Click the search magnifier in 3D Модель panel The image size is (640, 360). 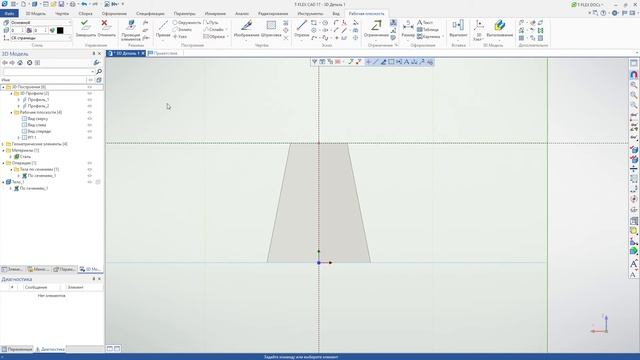point(99,71)
